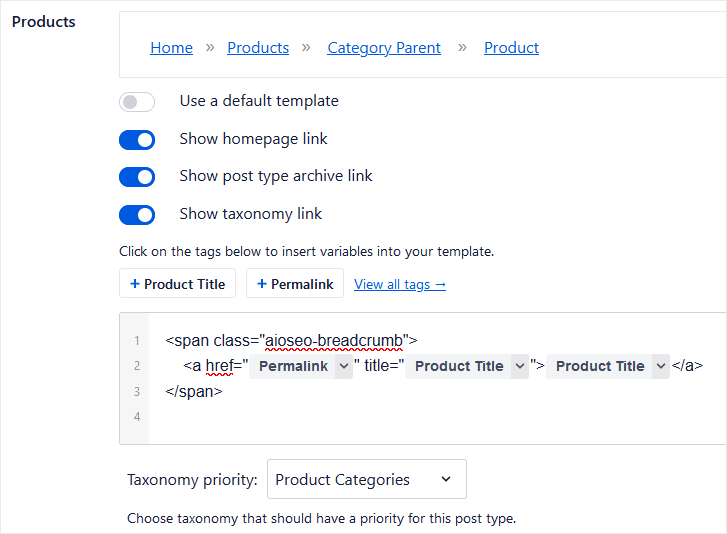Viewport: 727px width, 534px height.
Task: Disable Show post type archive link toggle
Action: pyautogui.click(x=137, y=177)
